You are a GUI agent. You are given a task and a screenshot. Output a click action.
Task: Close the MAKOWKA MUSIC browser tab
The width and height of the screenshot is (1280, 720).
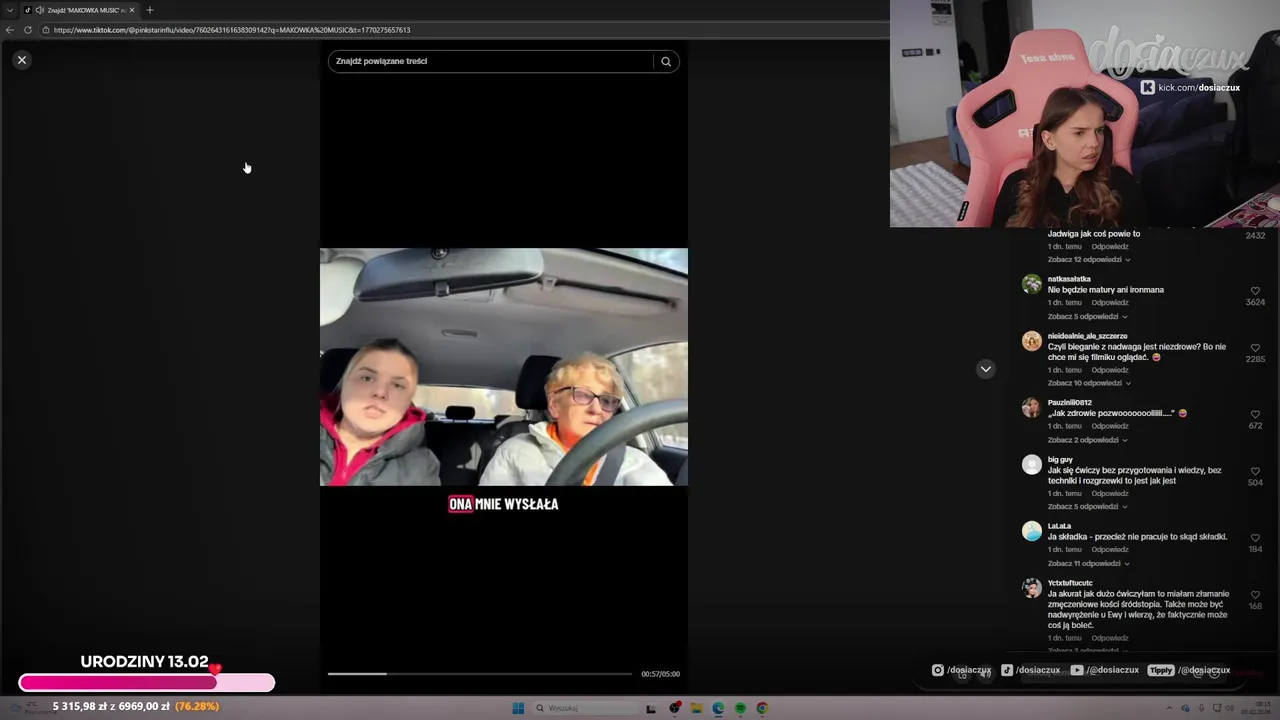134,10
